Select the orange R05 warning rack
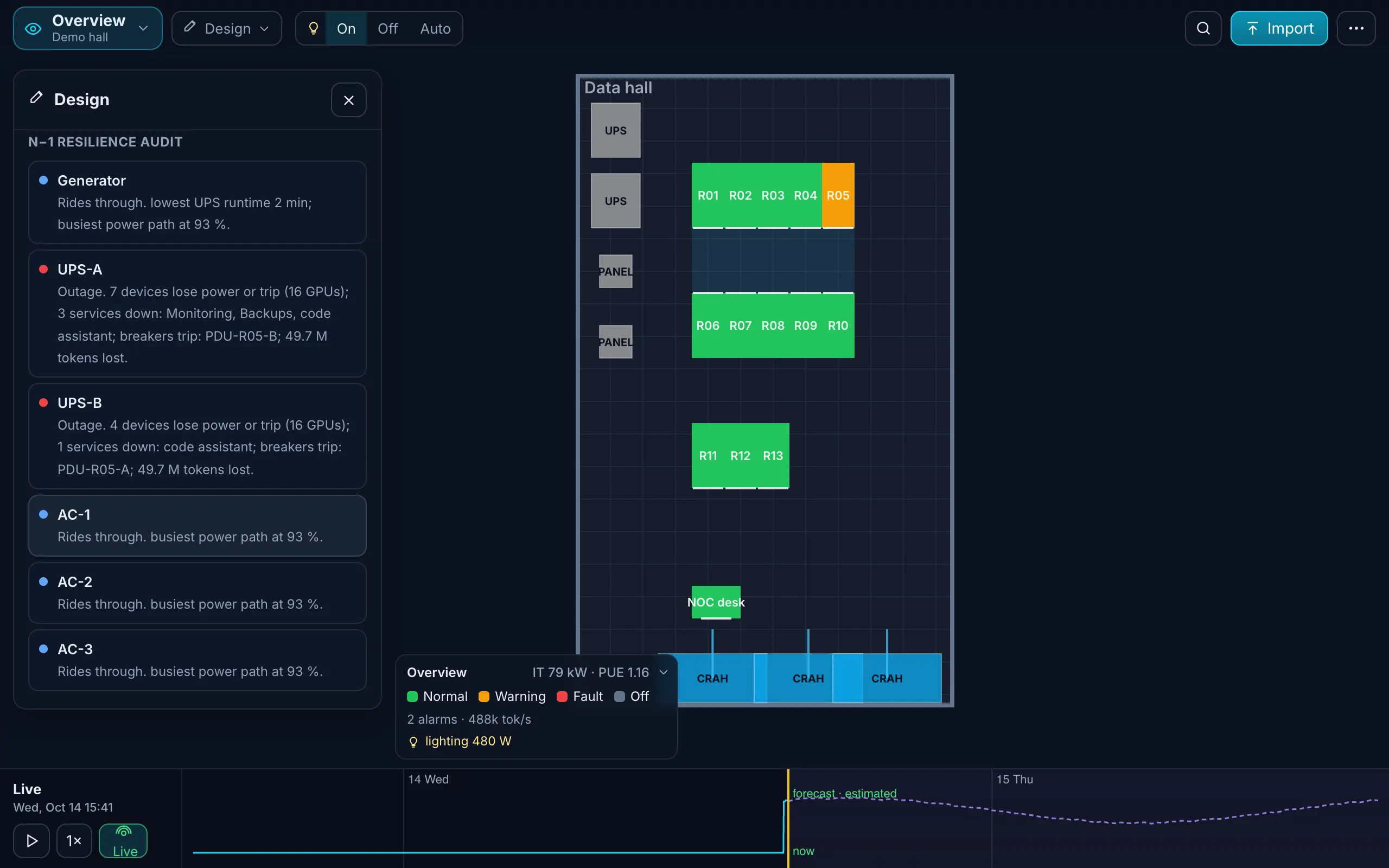1389x868 pixels. tap(838, 195)
